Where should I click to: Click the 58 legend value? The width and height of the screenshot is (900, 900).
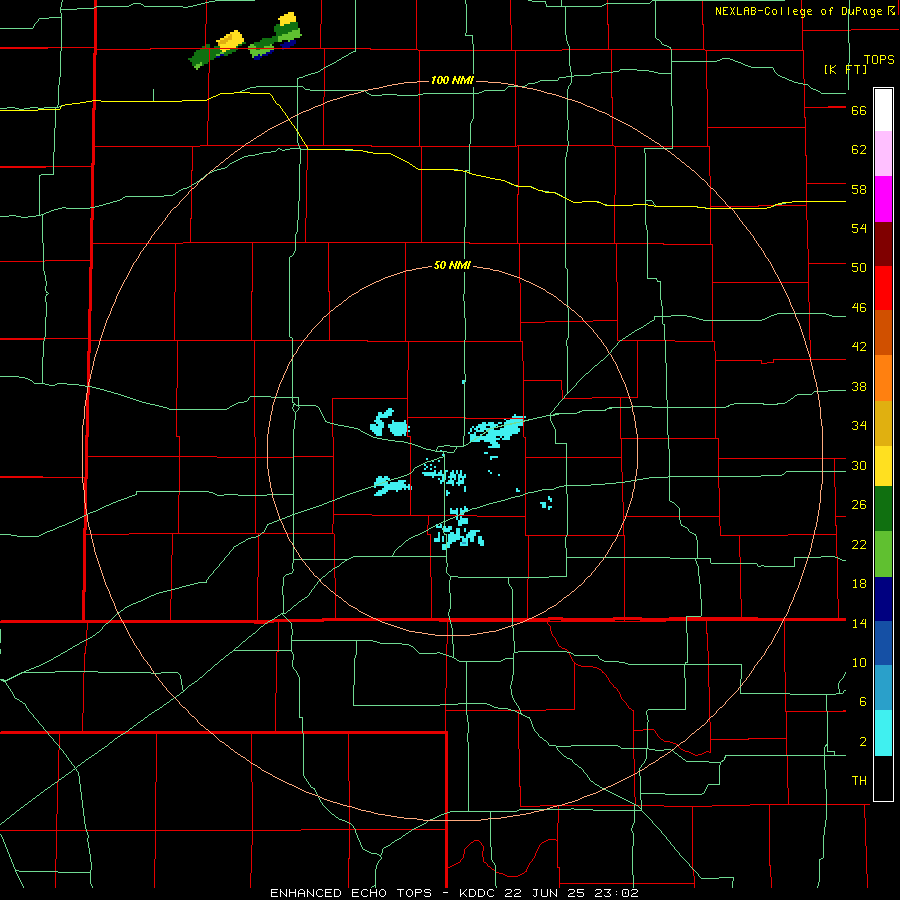(859, 189)
